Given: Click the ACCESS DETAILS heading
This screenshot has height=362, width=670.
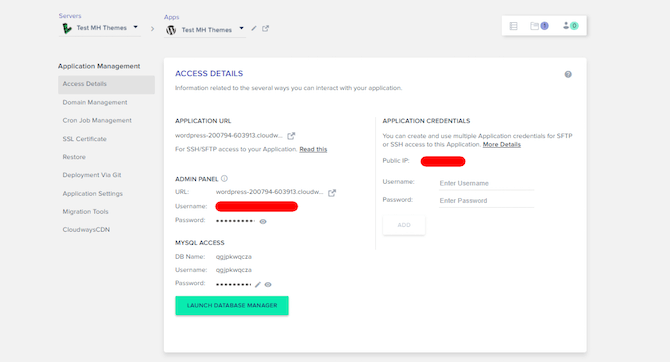Looking at the screenshot, I should pos(209,74).
